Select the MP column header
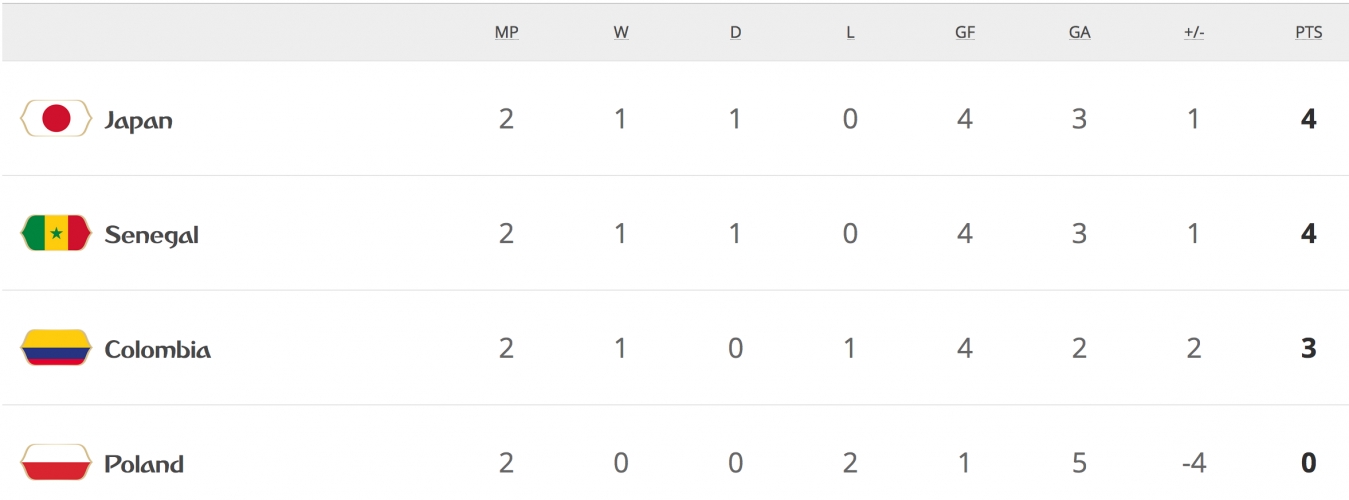 (x=507, y=32)
